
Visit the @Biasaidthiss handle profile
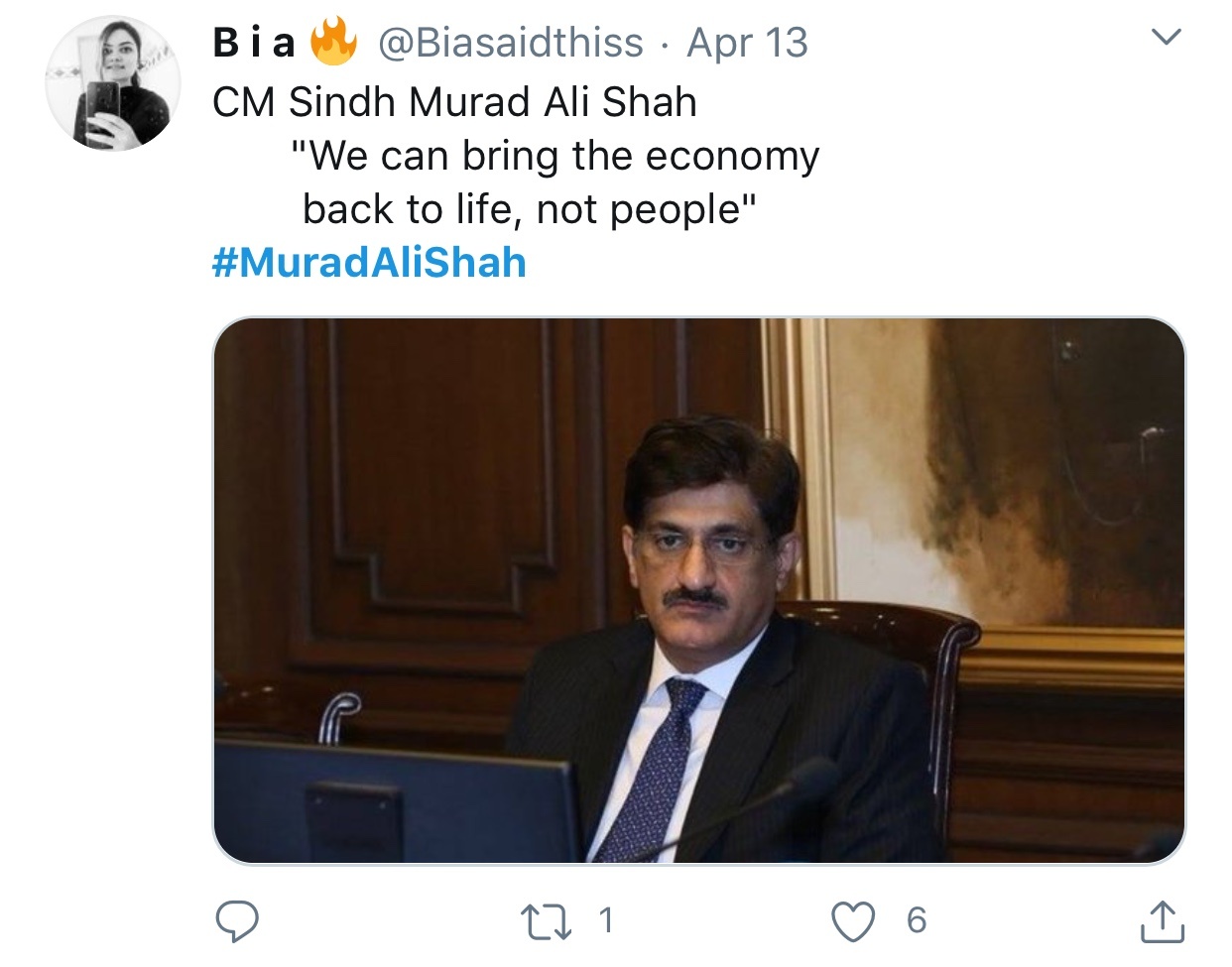pyautogui.click(x=511, y=43)
